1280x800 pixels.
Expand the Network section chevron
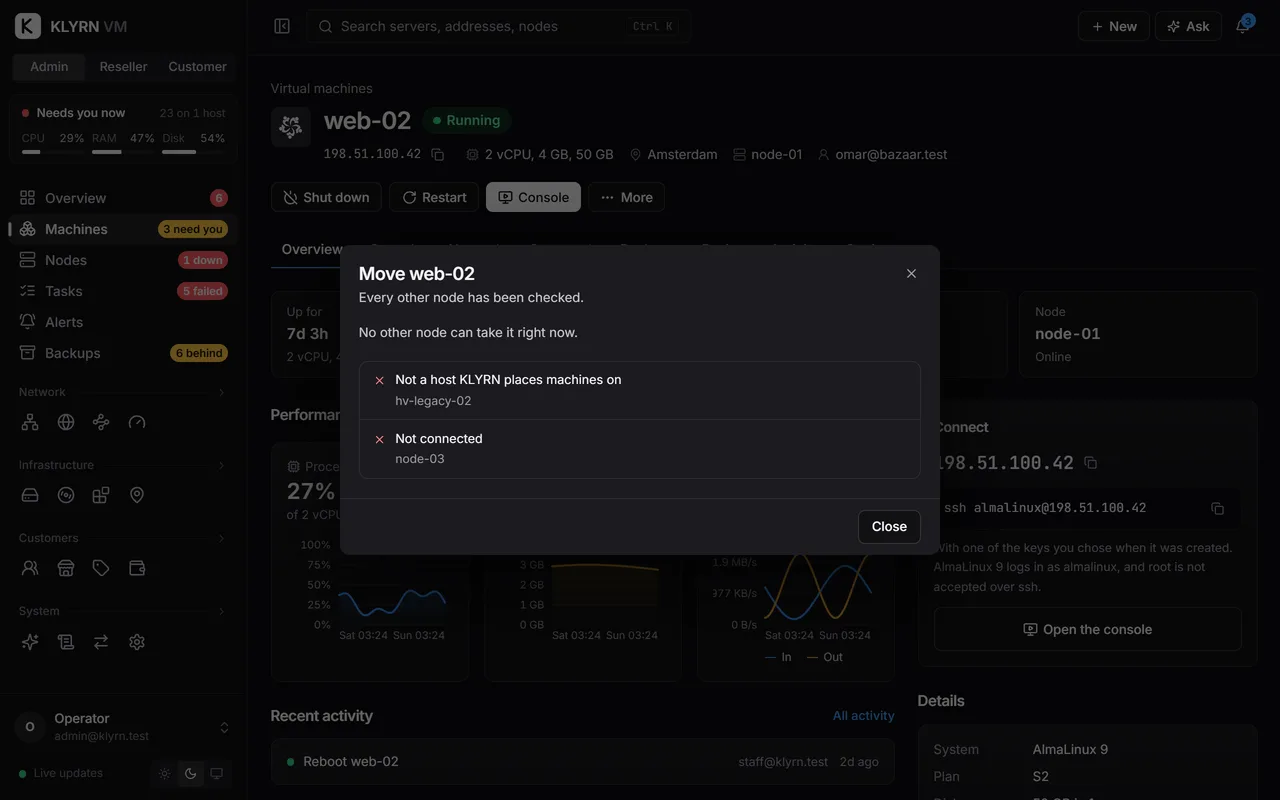coord(221,392)
